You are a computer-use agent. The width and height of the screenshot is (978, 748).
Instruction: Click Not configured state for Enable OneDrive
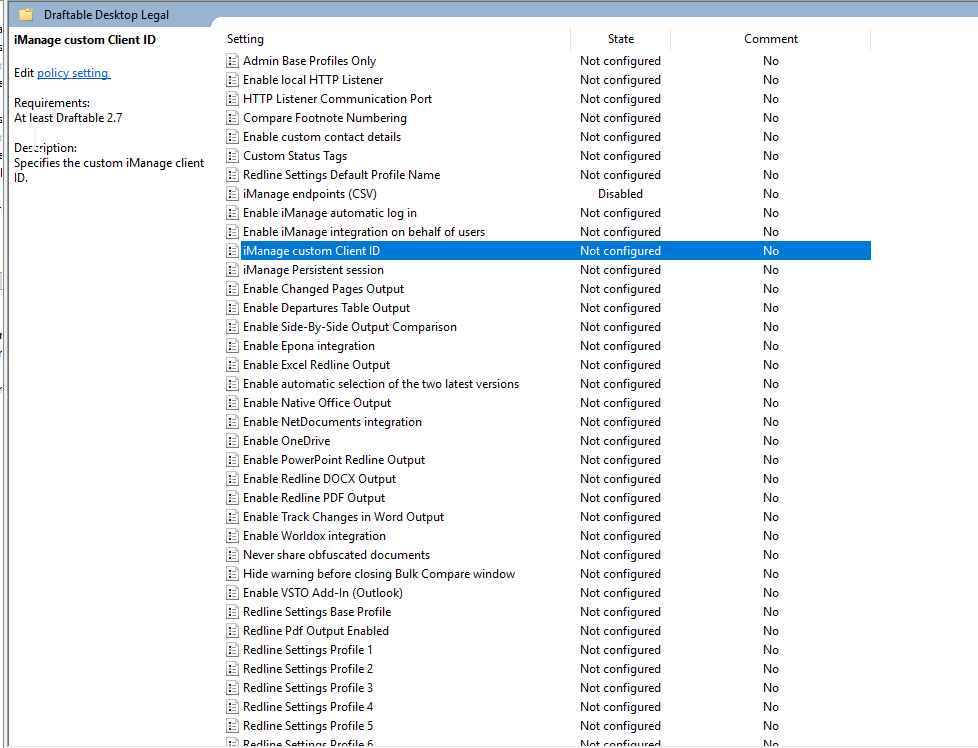tap(620, 441)
